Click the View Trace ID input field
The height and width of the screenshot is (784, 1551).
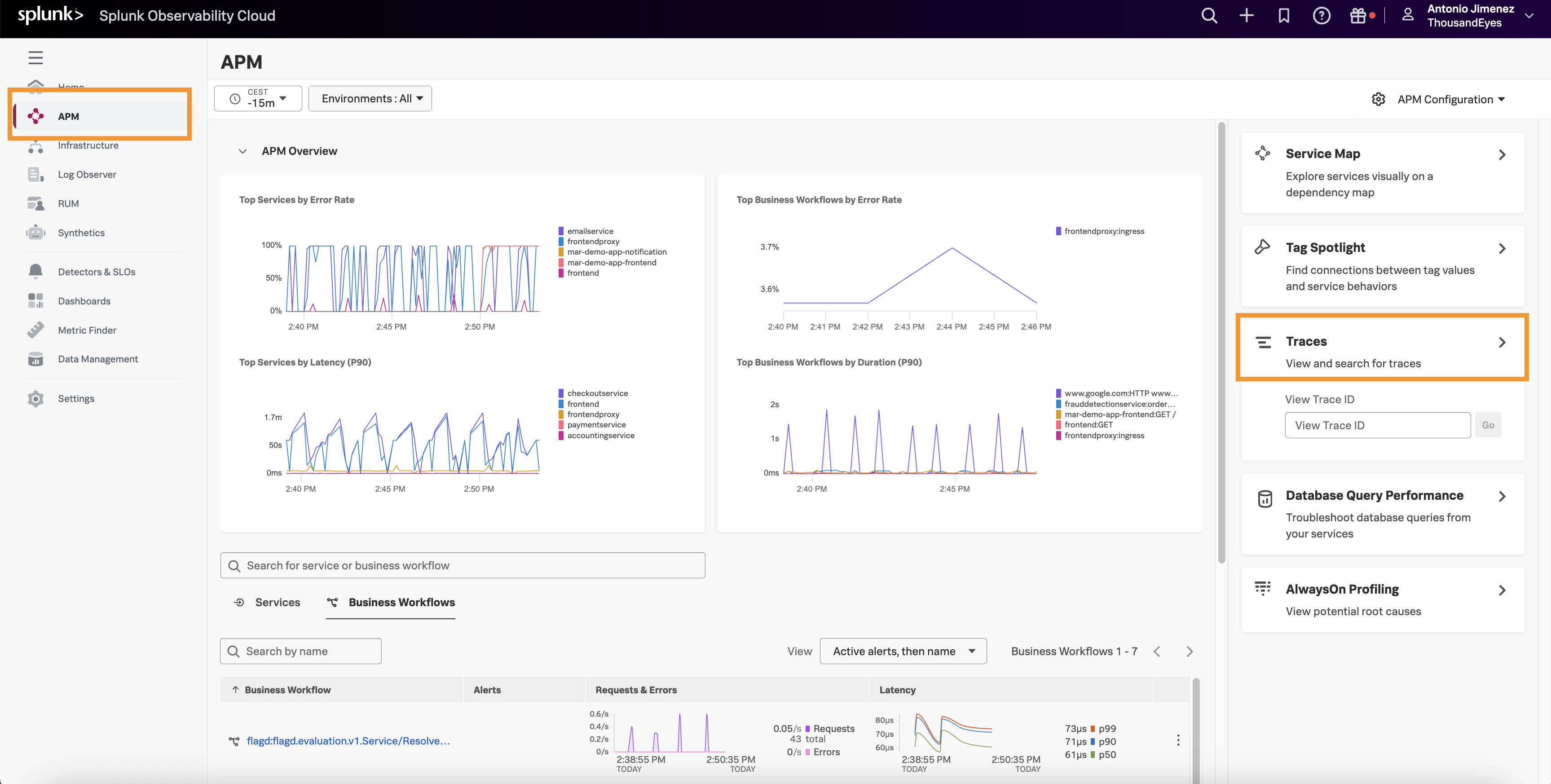click(x=1378, y=425)
